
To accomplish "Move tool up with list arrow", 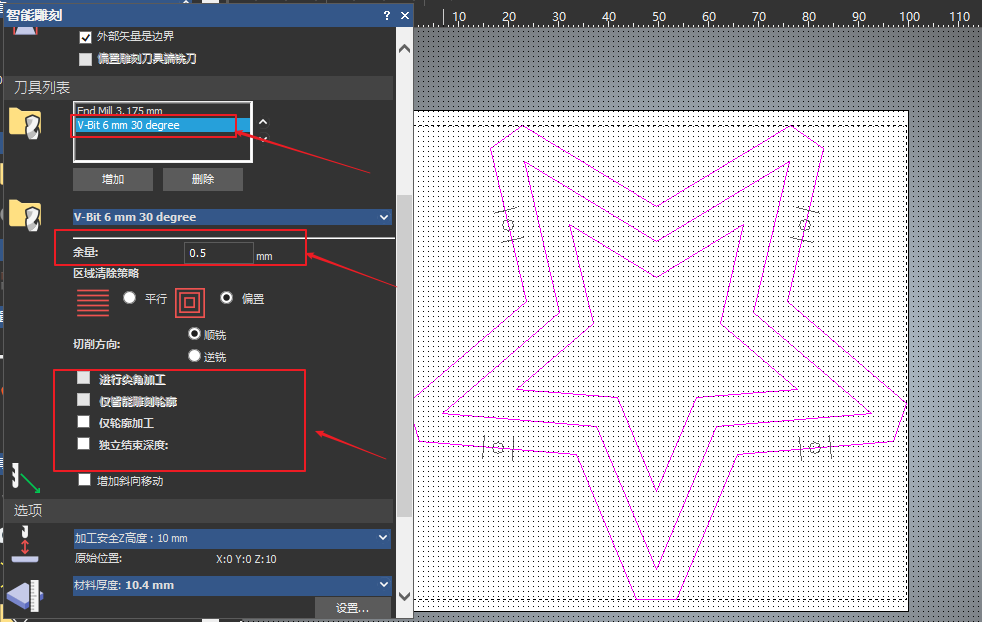I will (264, 122).
